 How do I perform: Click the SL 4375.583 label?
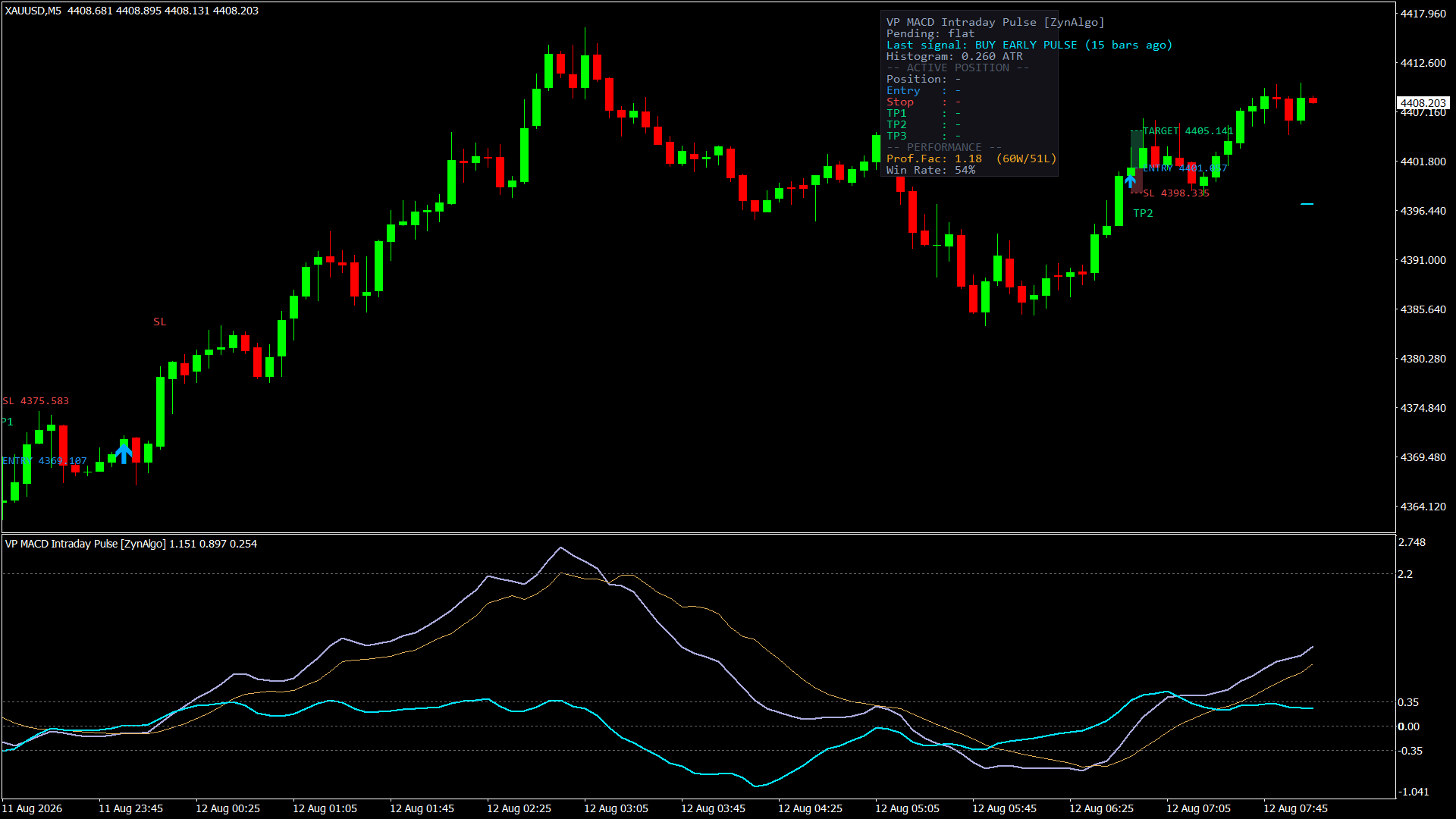[x=36, y=401]
